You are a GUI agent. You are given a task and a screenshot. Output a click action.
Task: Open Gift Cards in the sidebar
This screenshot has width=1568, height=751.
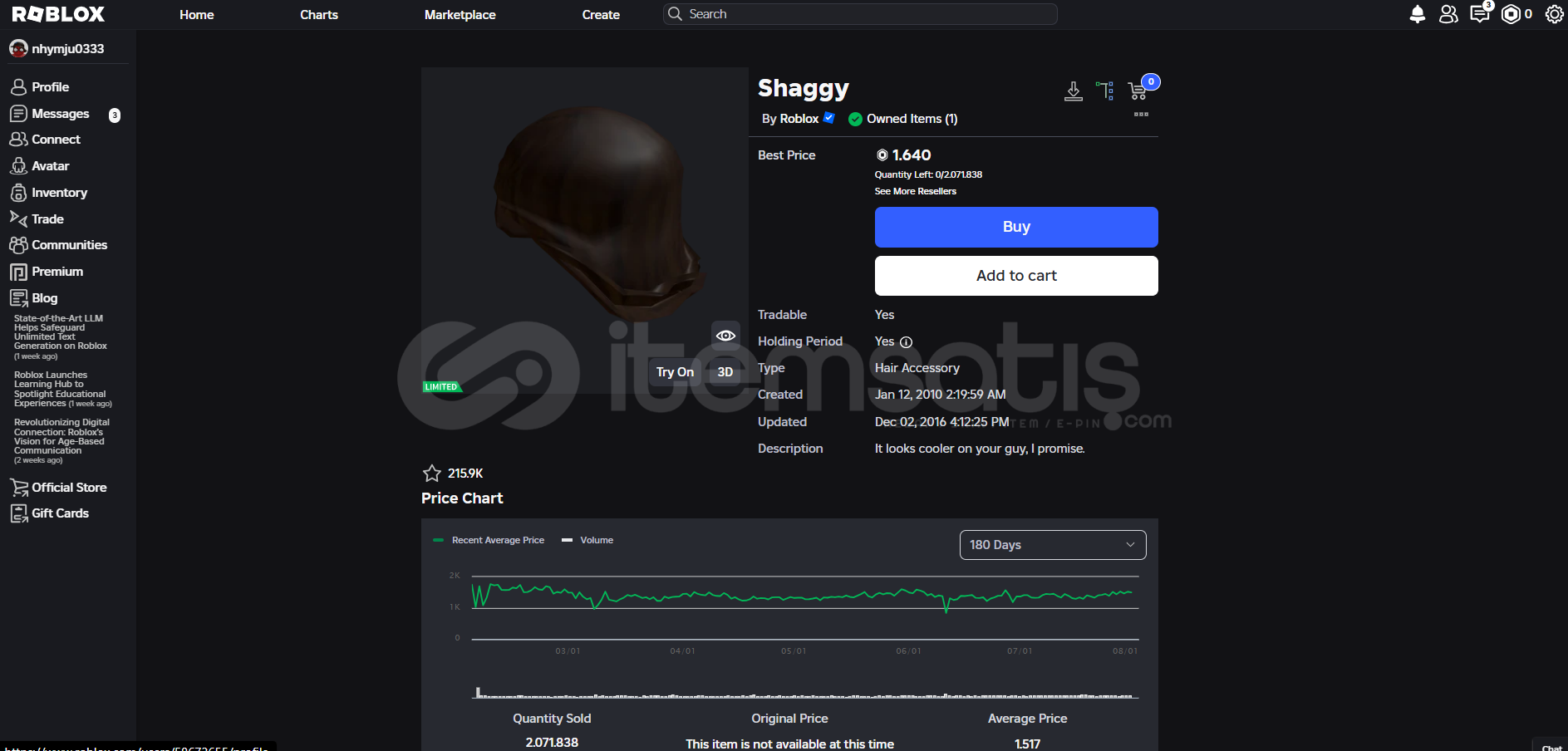[49, 513]
